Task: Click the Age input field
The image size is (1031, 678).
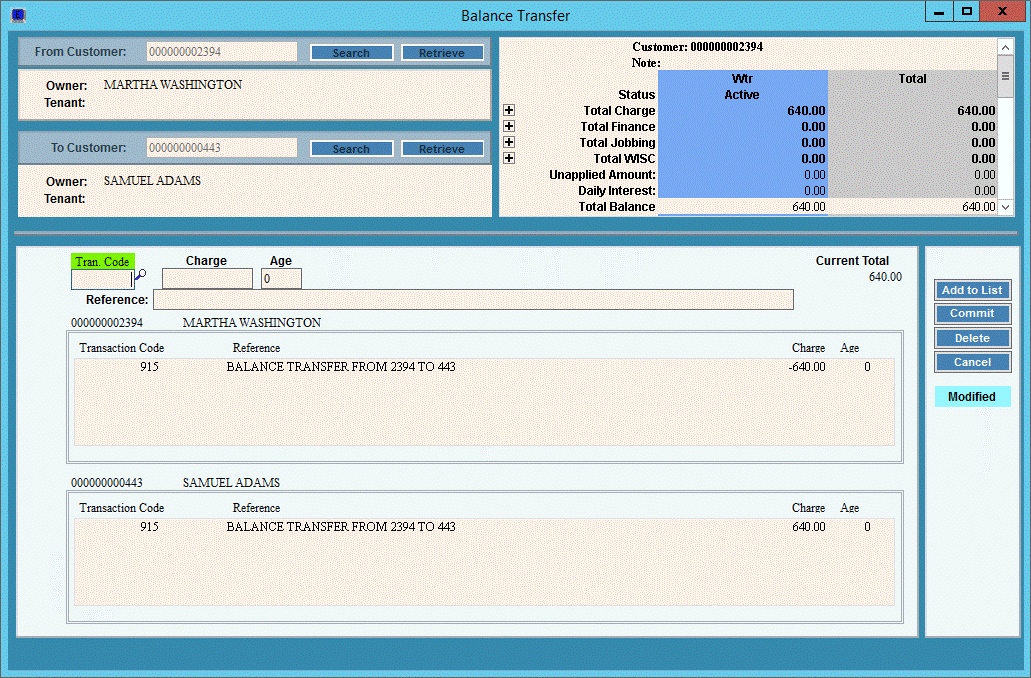Action: click(x=281, y=279)
